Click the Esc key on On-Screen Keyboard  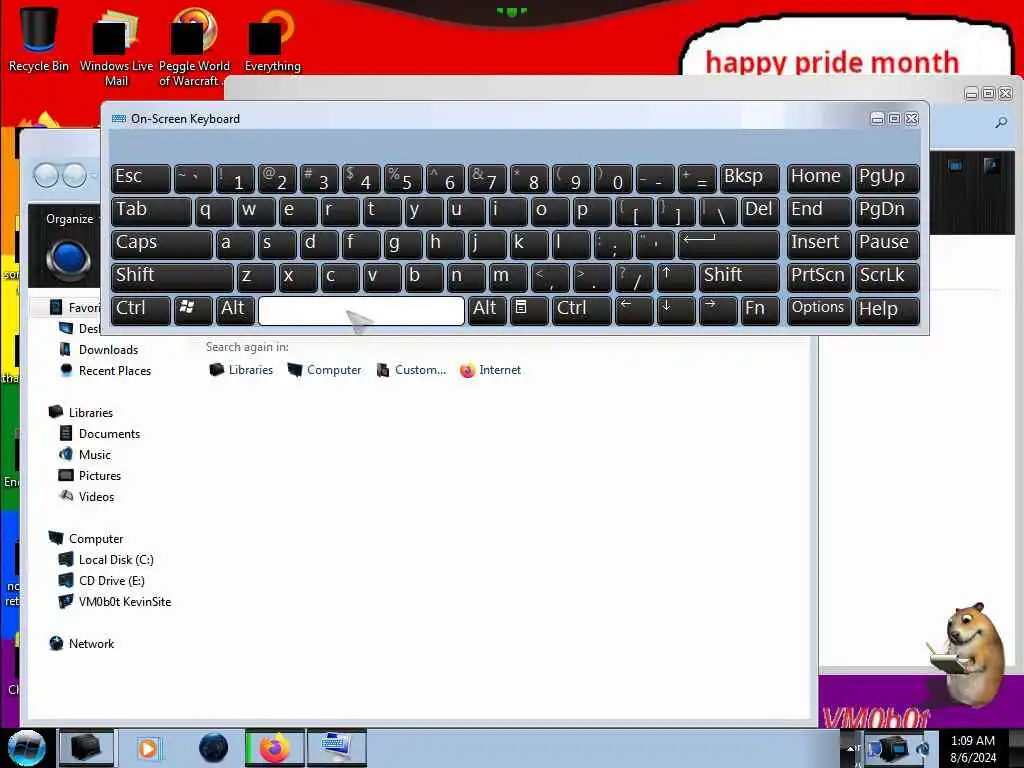[140, 178]
